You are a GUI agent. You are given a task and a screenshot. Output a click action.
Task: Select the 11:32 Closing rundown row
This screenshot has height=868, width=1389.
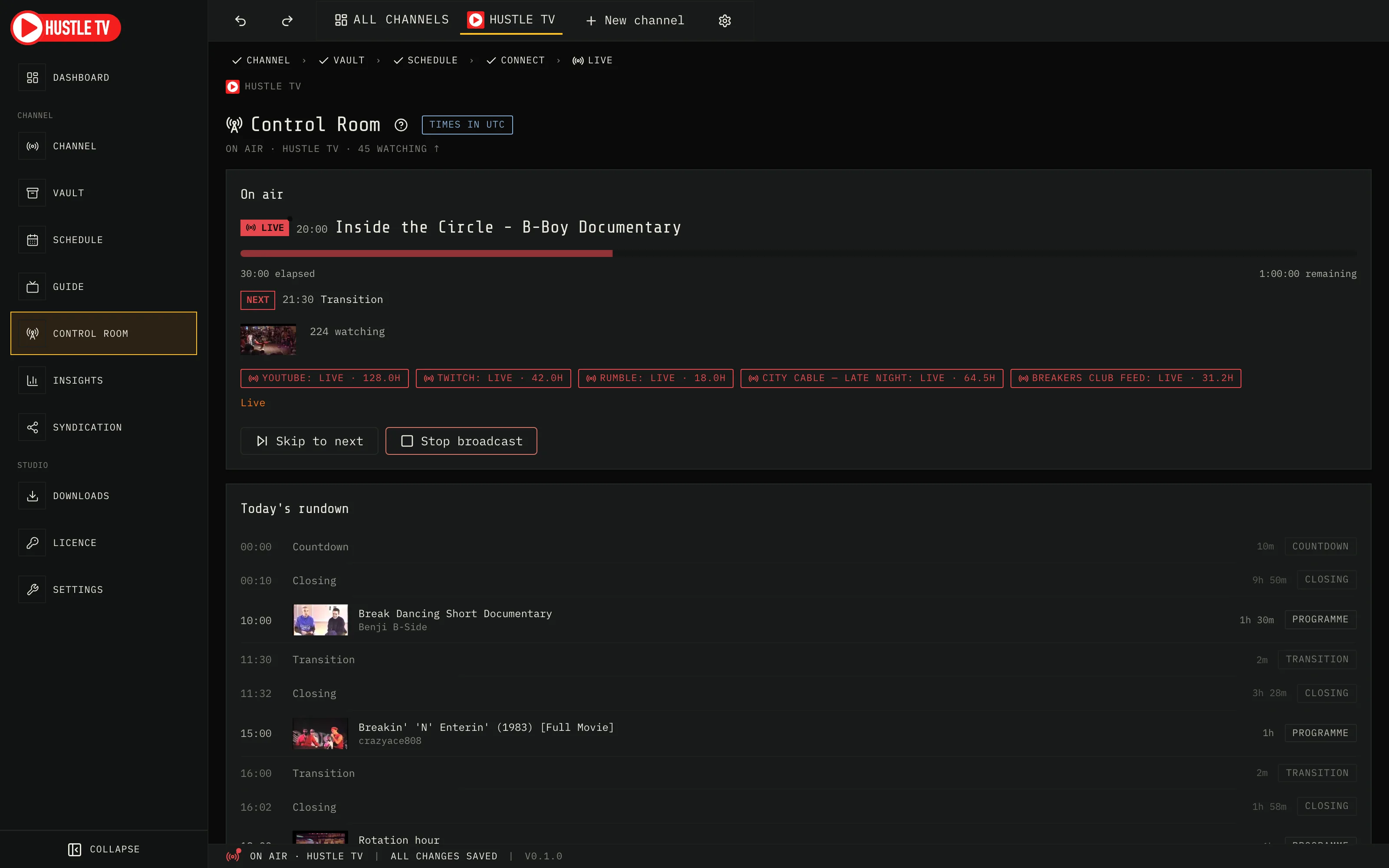[798, 694]
